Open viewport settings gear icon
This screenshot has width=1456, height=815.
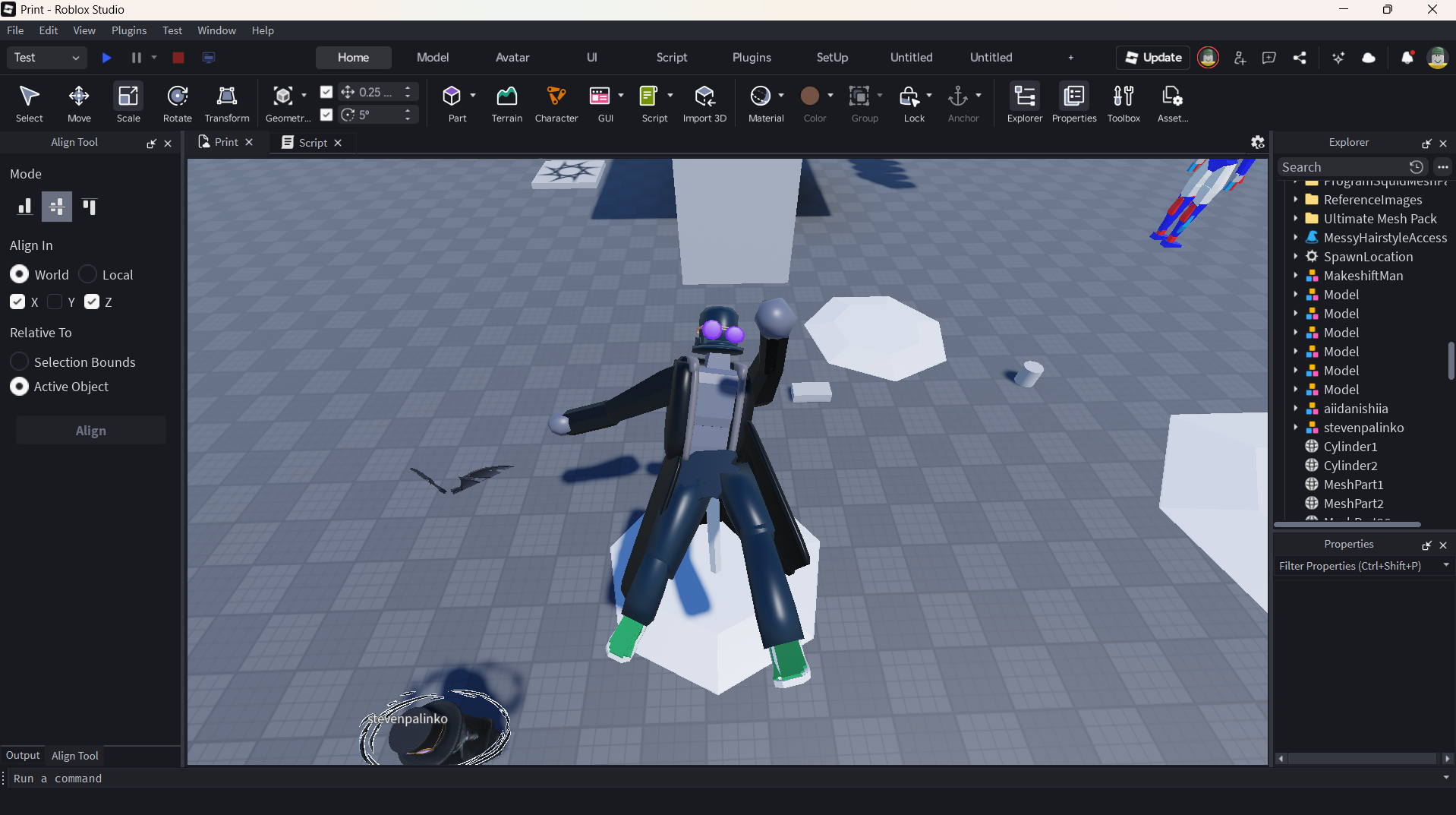1258,142
